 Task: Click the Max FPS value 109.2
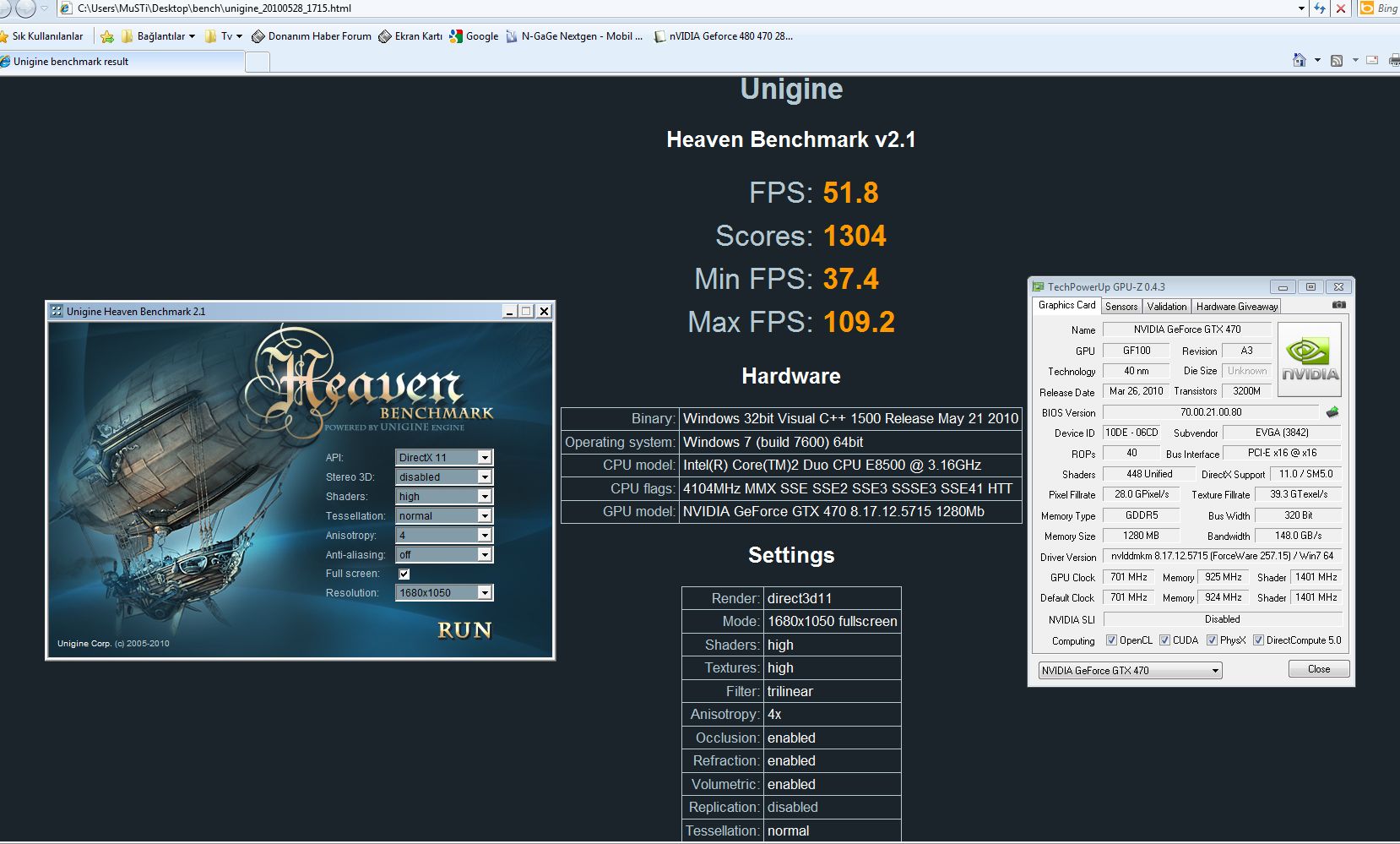click(x=859, y=322)
